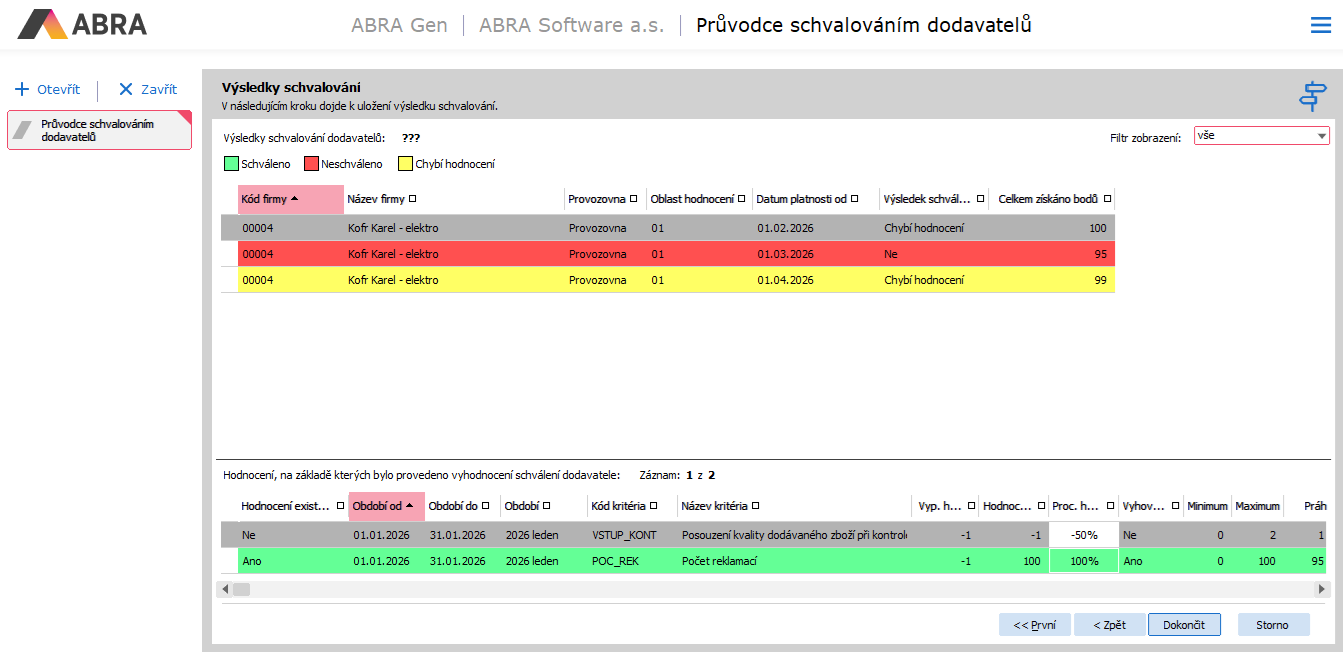The image size is (1343, 652).
Task: Click the signpost wizard icon
Action: coord(1312,96)
